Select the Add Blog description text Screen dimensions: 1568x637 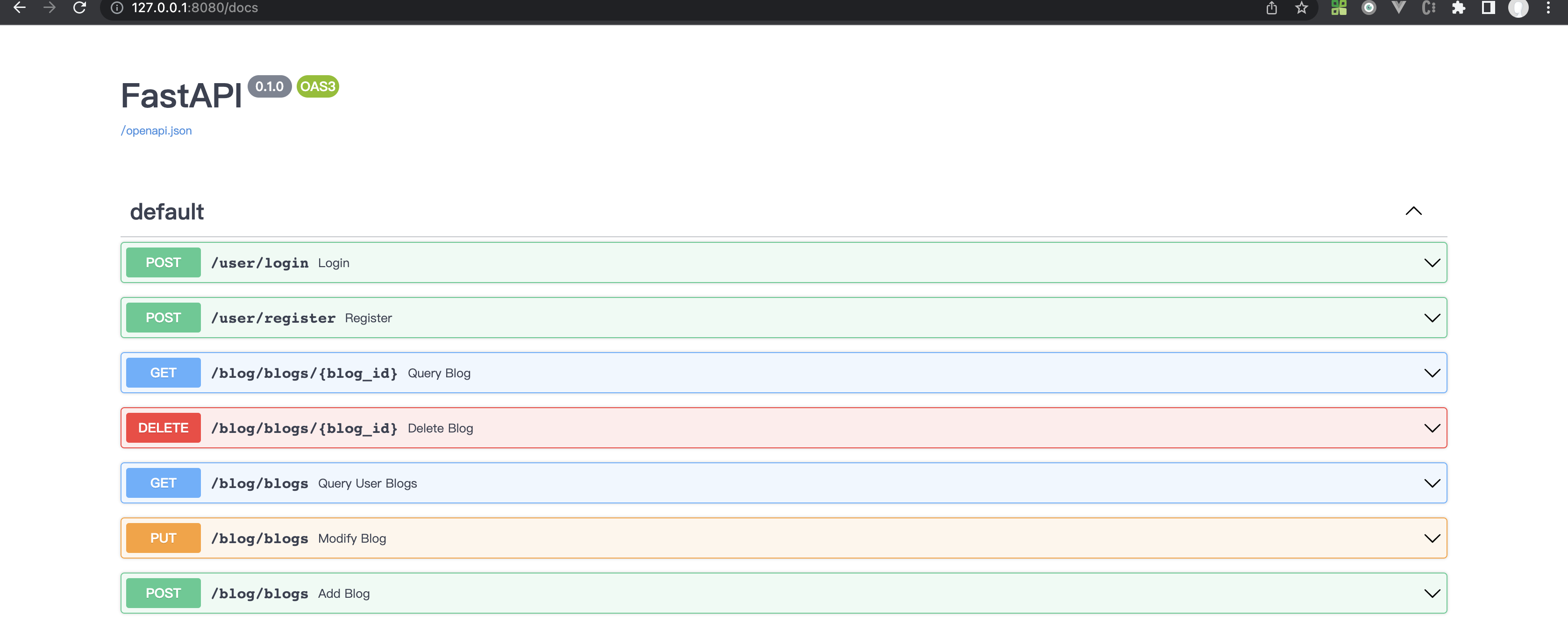(344, 594)
